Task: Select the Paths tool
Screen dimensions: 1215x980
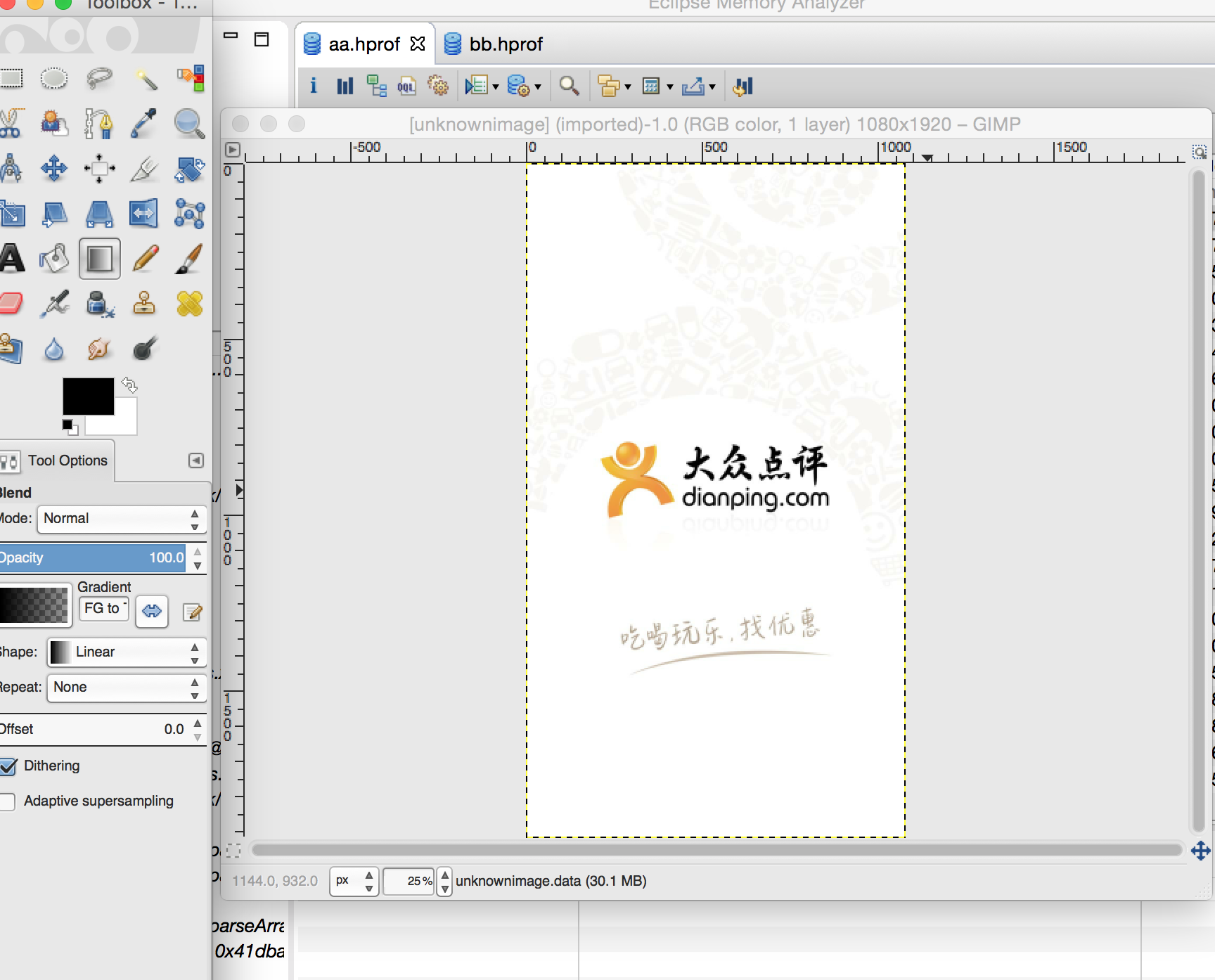Action: click(x=99, y=123)
